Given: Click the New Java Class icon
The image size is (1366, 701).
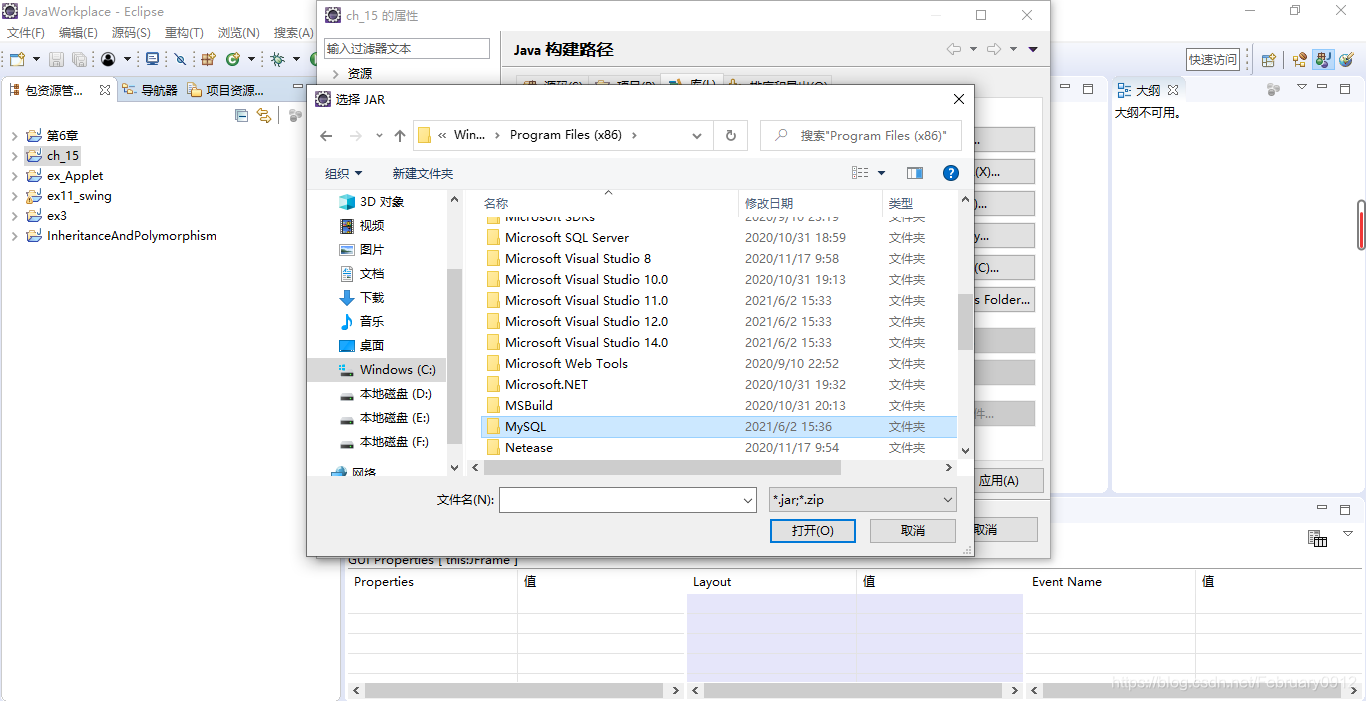Looking at the screenshot, I should click(x=233, y=60).
